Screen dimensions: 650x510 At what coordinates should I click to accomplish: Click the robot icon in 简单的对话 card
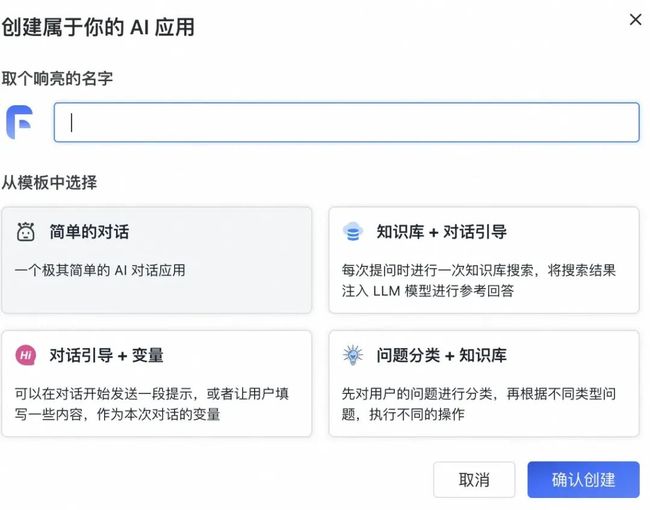26,232
